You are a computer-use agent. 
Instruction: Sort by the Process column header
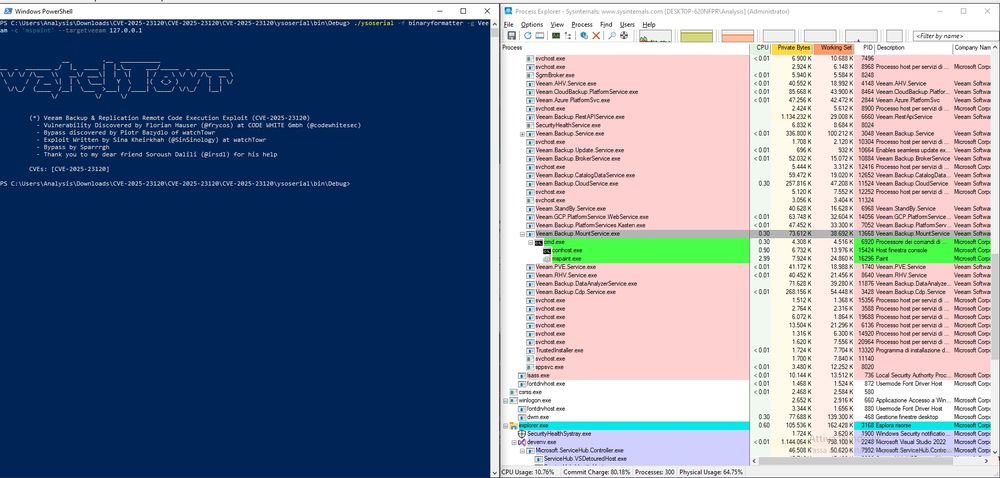[626, 48]
